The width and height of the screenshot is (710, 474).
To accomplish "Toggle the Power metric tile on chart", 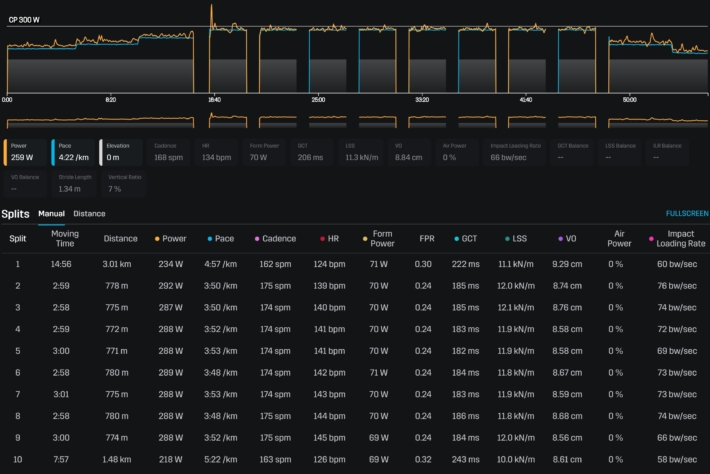I will click(24, 151).
